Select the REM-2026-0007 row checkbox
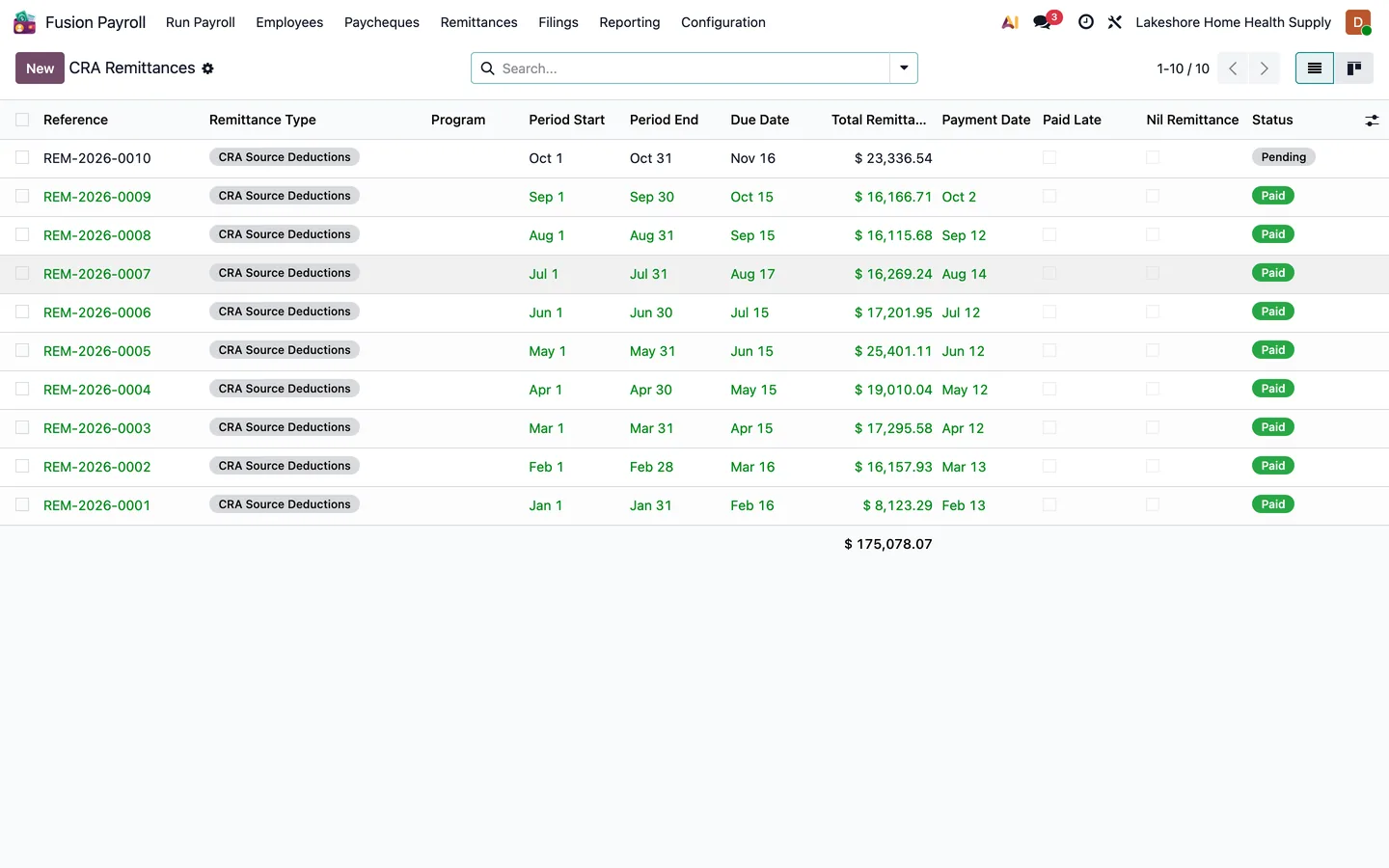Image resolution: width=1389 pixels, height=868 pixels. (22, 273)
